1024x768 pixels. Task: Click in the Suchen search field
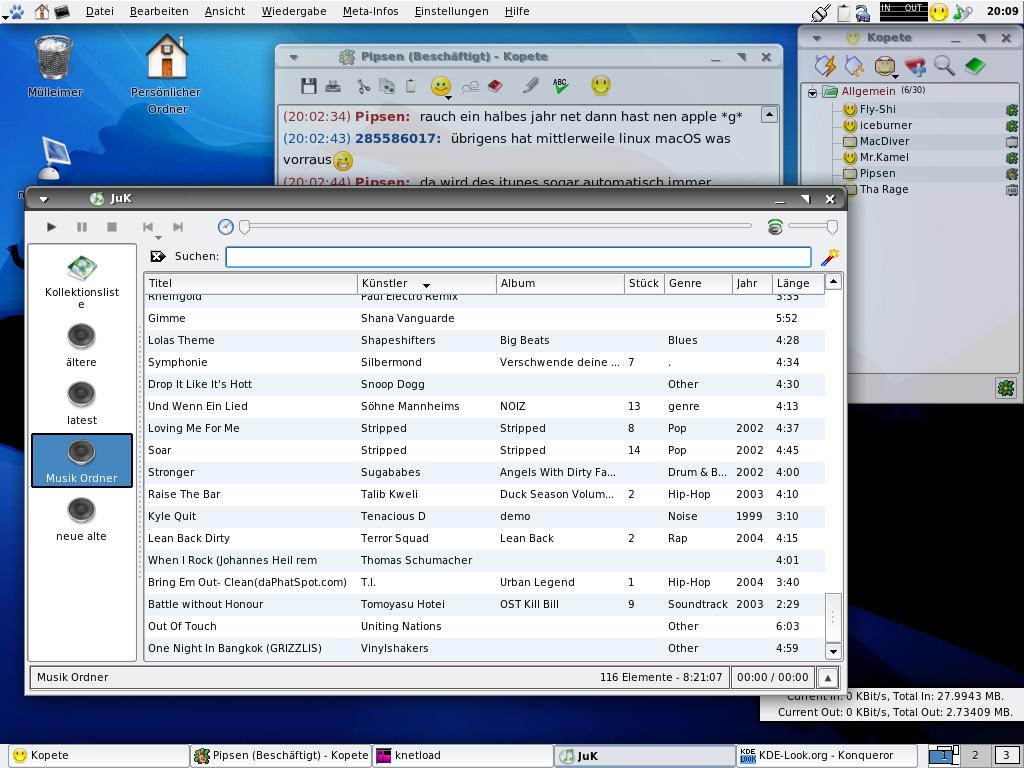(519, 257)
